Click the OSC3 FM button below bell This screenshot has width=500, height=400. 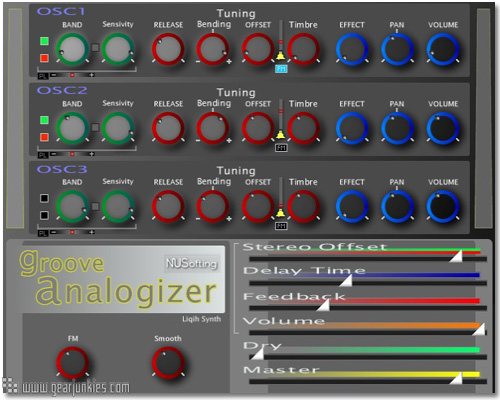(281, 226)
